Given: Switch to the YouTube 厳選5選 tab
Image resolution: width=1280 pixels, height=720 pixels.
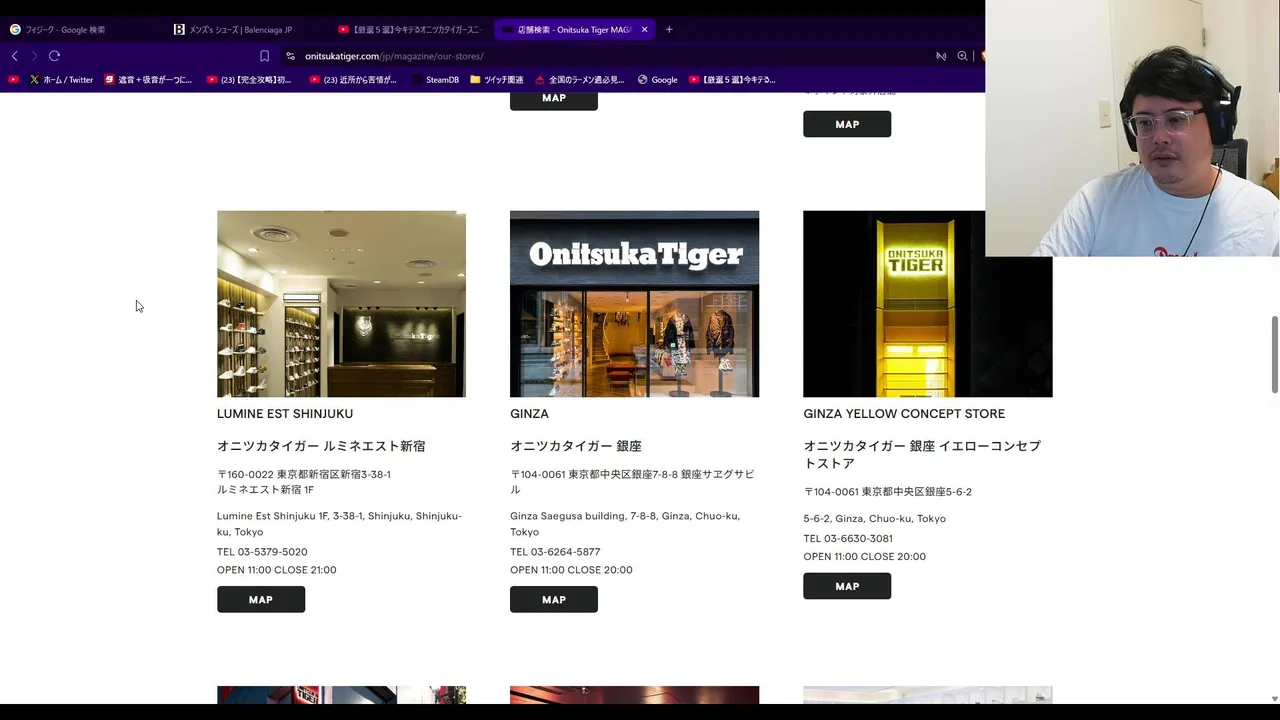Looking at the screenshot, I should pyautogui.click(x=409, y=29).
